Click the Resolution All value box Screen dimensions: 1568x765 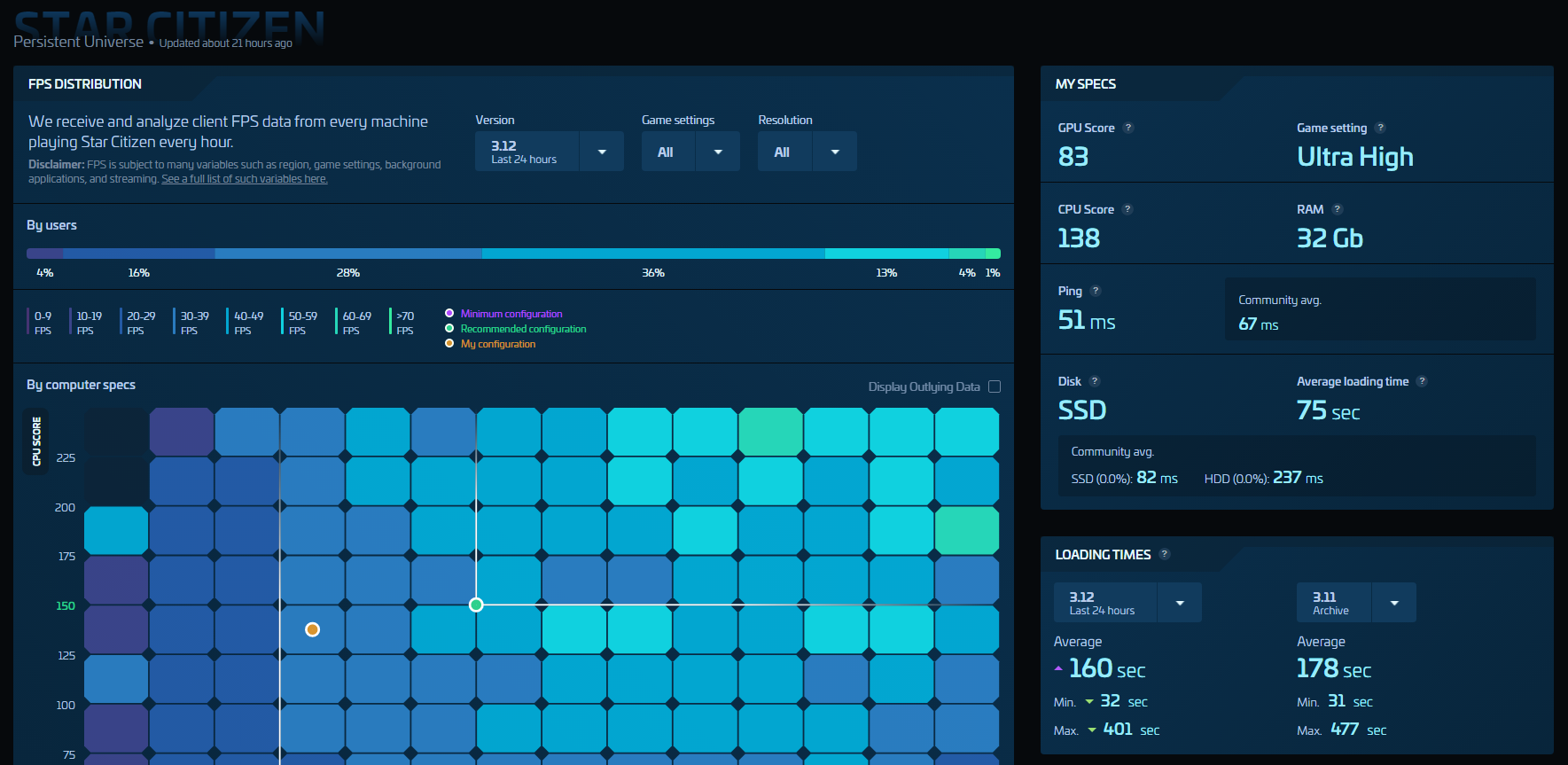(x=784, y=152)
